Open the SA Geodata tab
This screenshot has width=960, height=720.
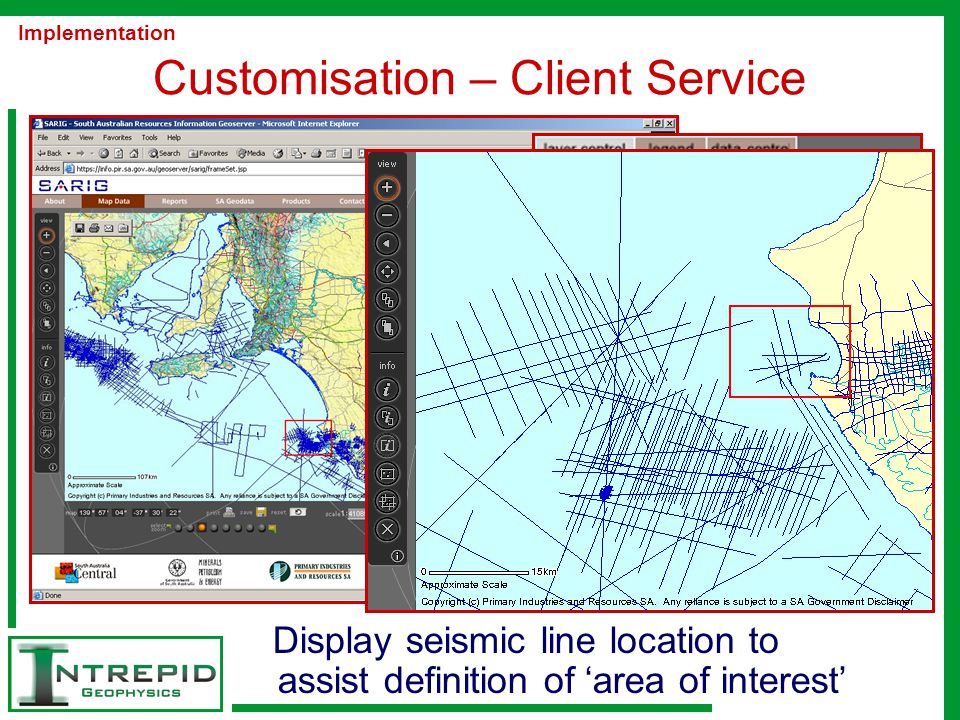234,201
